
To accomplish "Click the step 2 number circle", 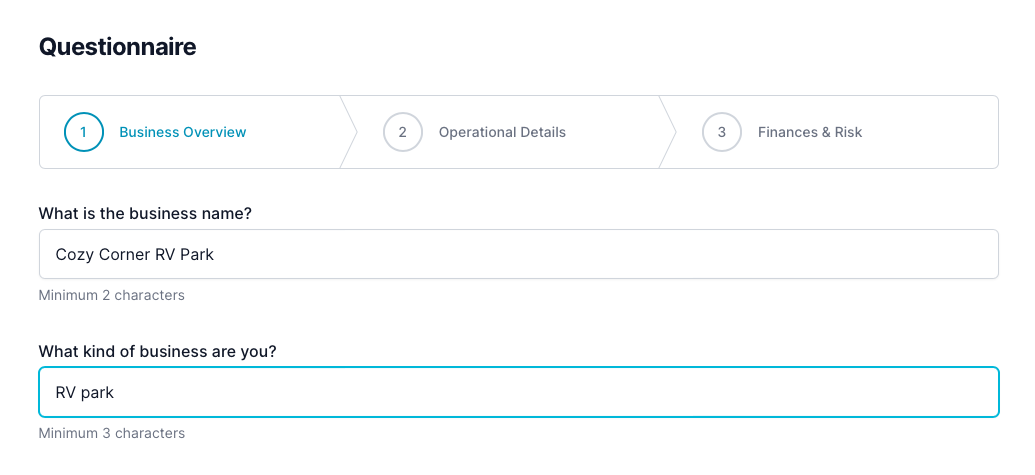I will tap(403, 132).
